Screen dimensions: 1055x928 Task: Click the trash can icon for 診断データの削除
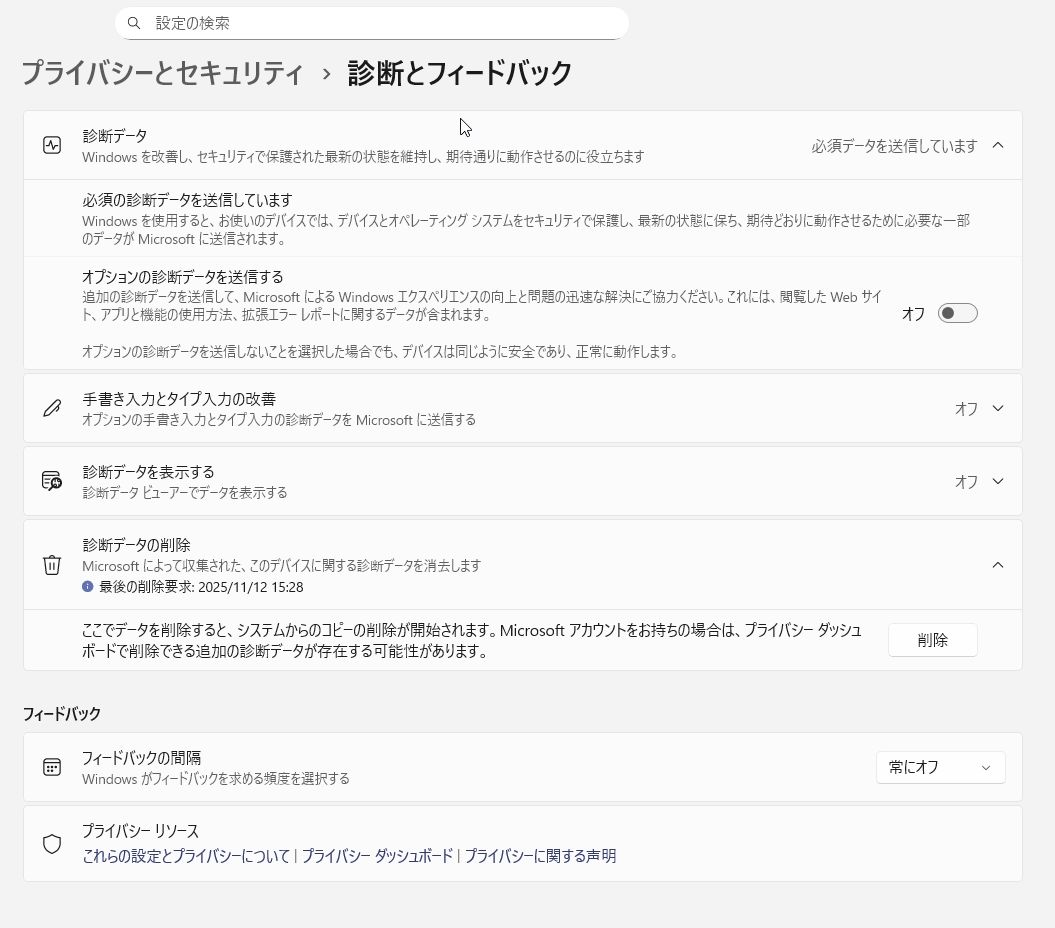(x=52, y=565)
